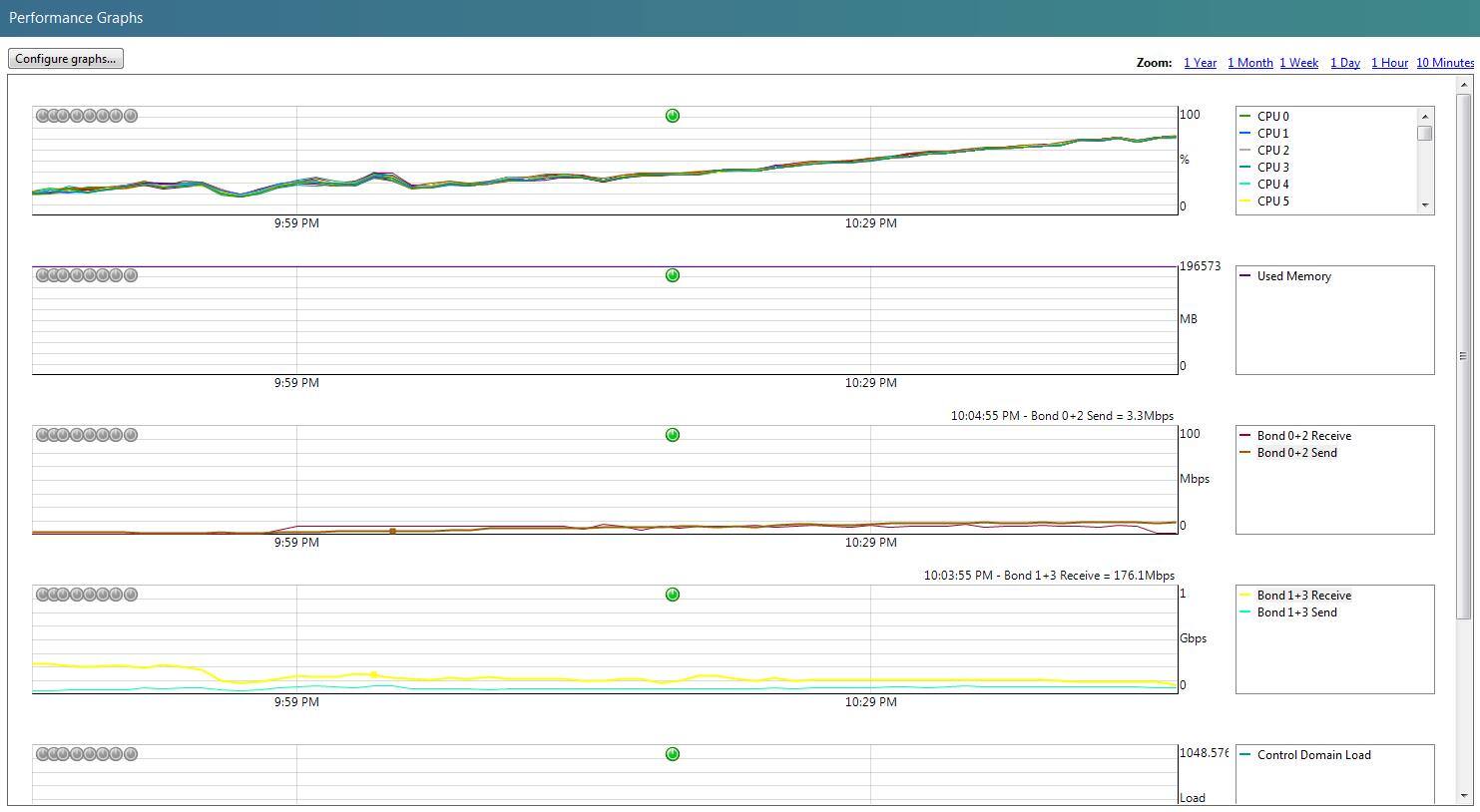Click green power event icon in Bond 1+3 graph
This screenshot has width=1480, height=812.
pos(673,595)
